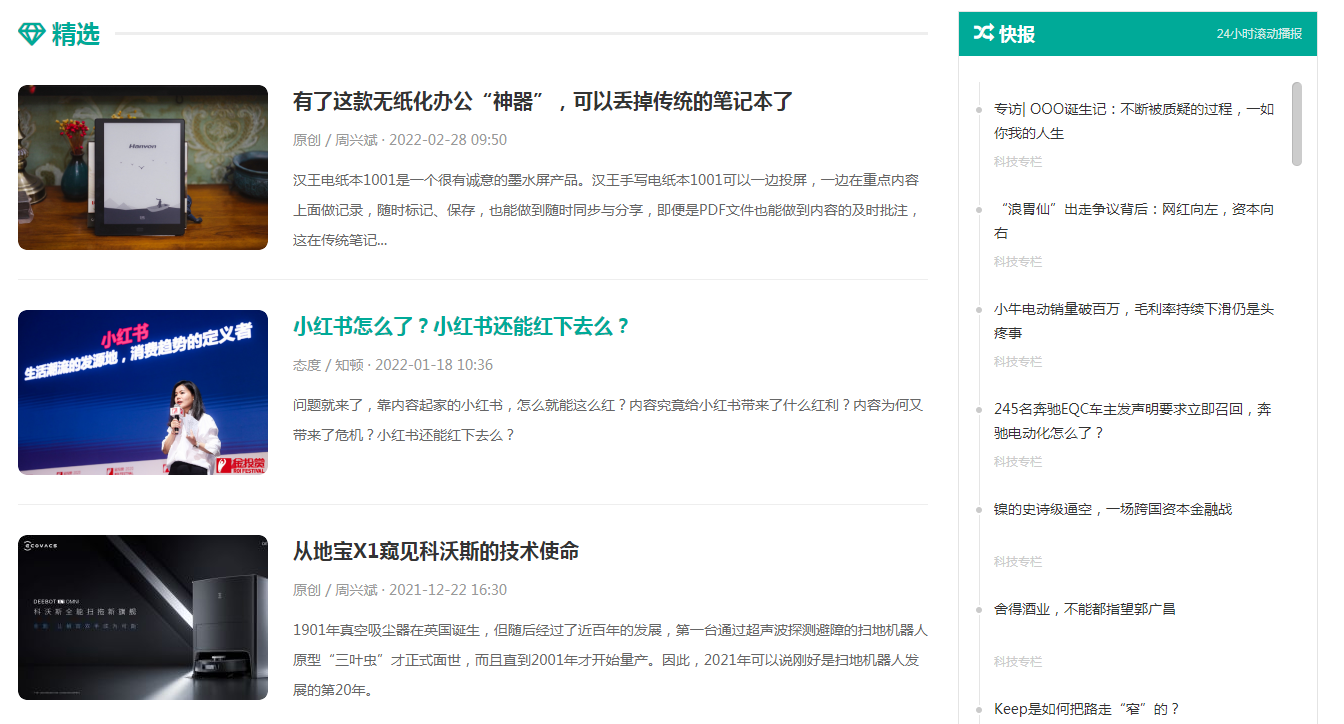Open article 有了这款无纸化办公“神器”
This screenshot has height=724, width=1344.
543,101
